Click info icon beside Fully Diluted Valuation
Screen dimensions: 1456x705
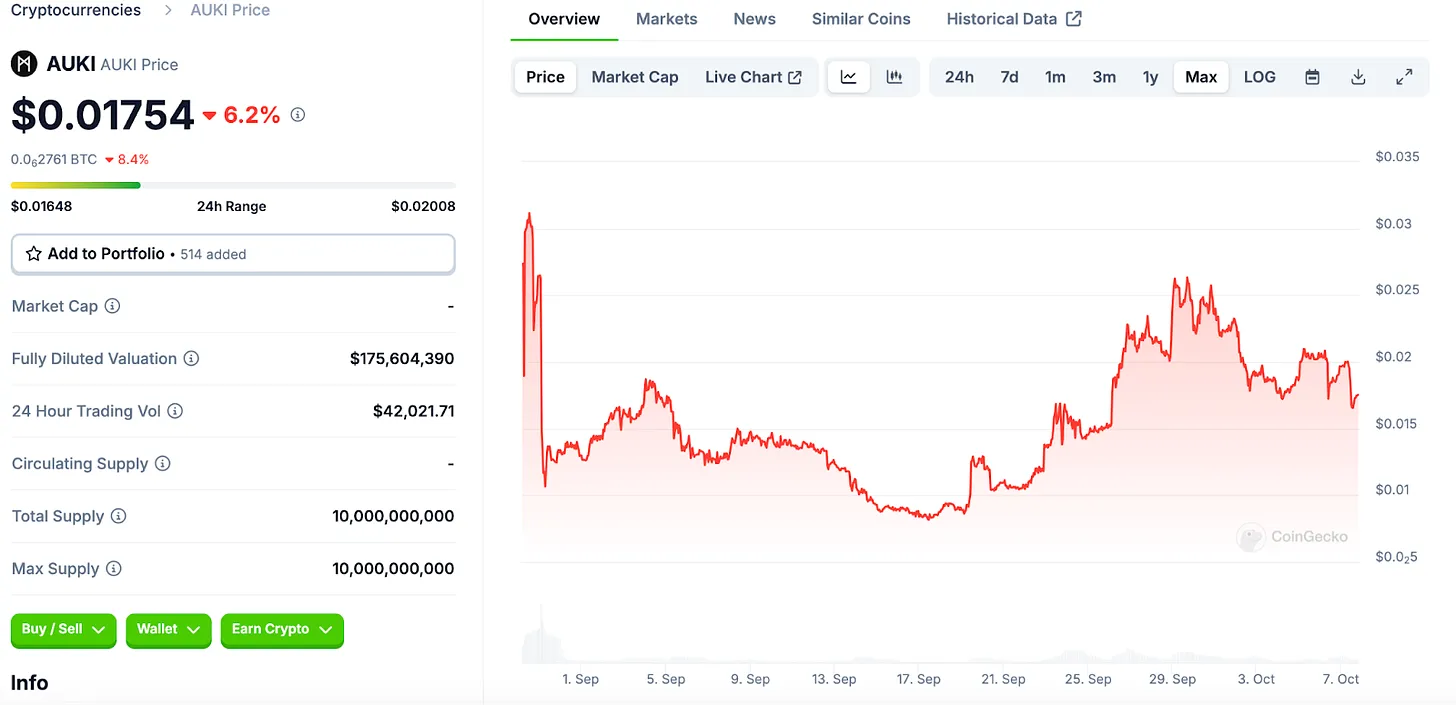point(191,358)
